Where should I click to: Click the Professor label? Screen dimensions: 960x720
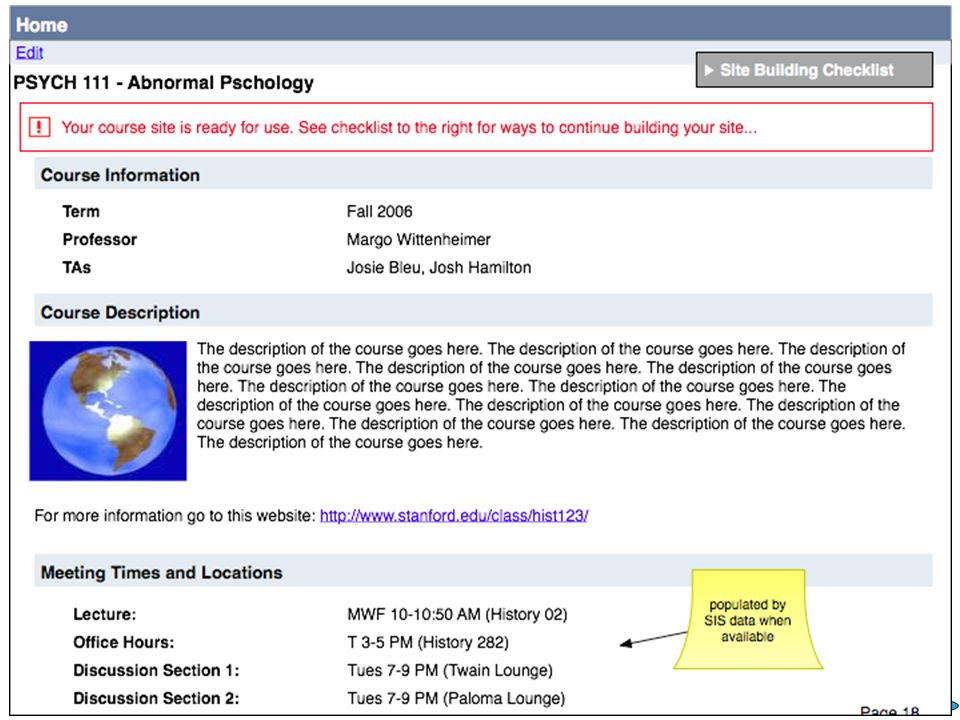coord(100,239)
